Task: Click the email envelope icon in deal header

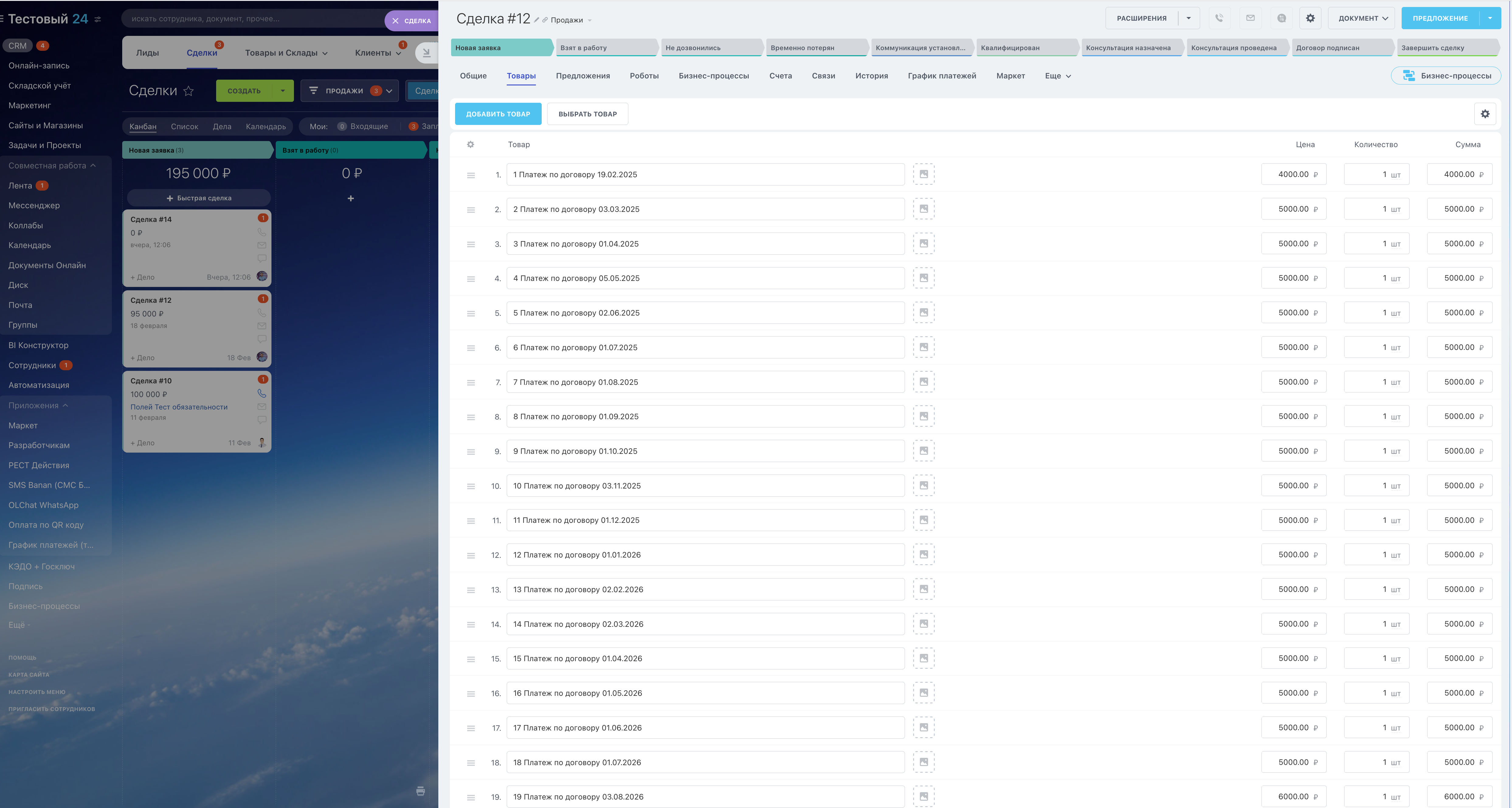Action: click(x=1250, y=18)
